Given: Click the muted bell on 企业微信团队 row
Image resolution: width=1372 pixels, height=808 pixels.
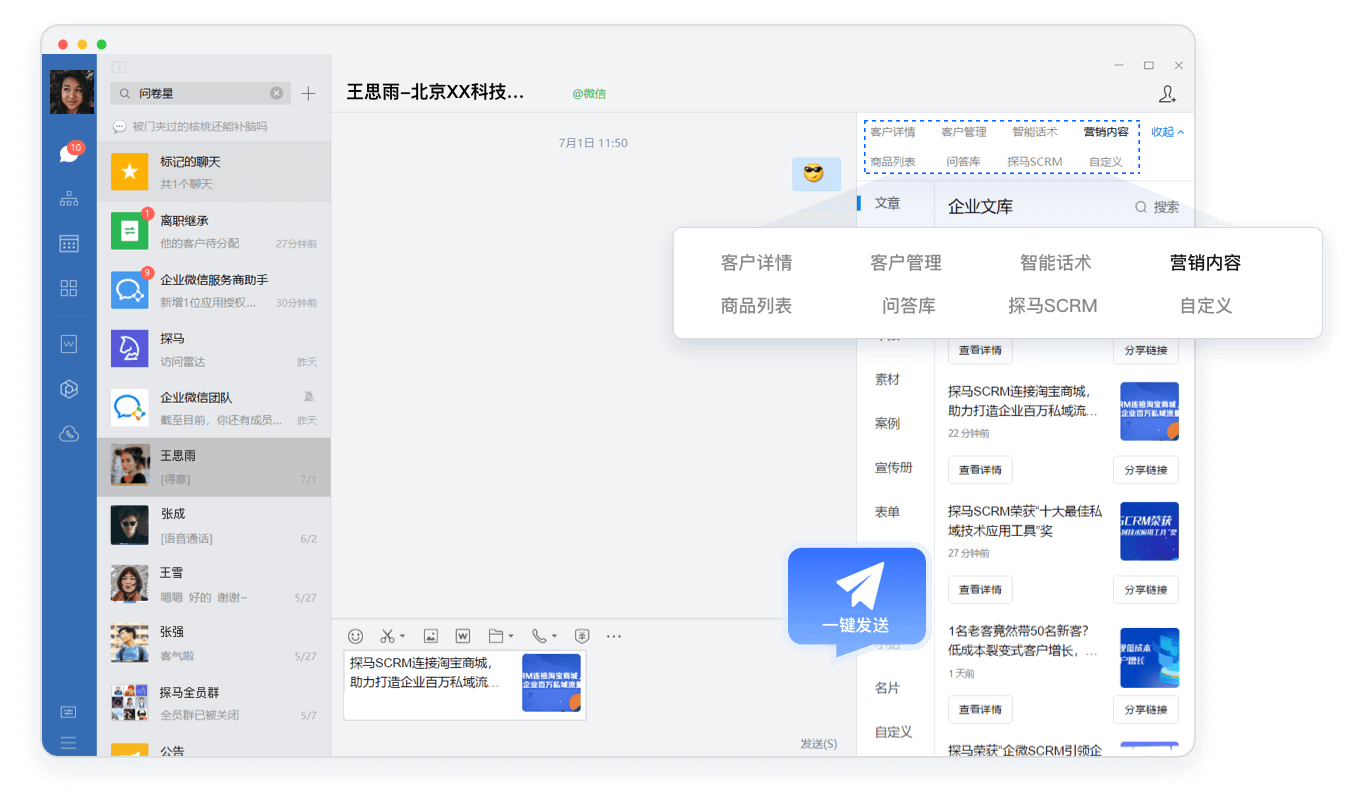Looking at the screenshot, I should coord(308,397).
